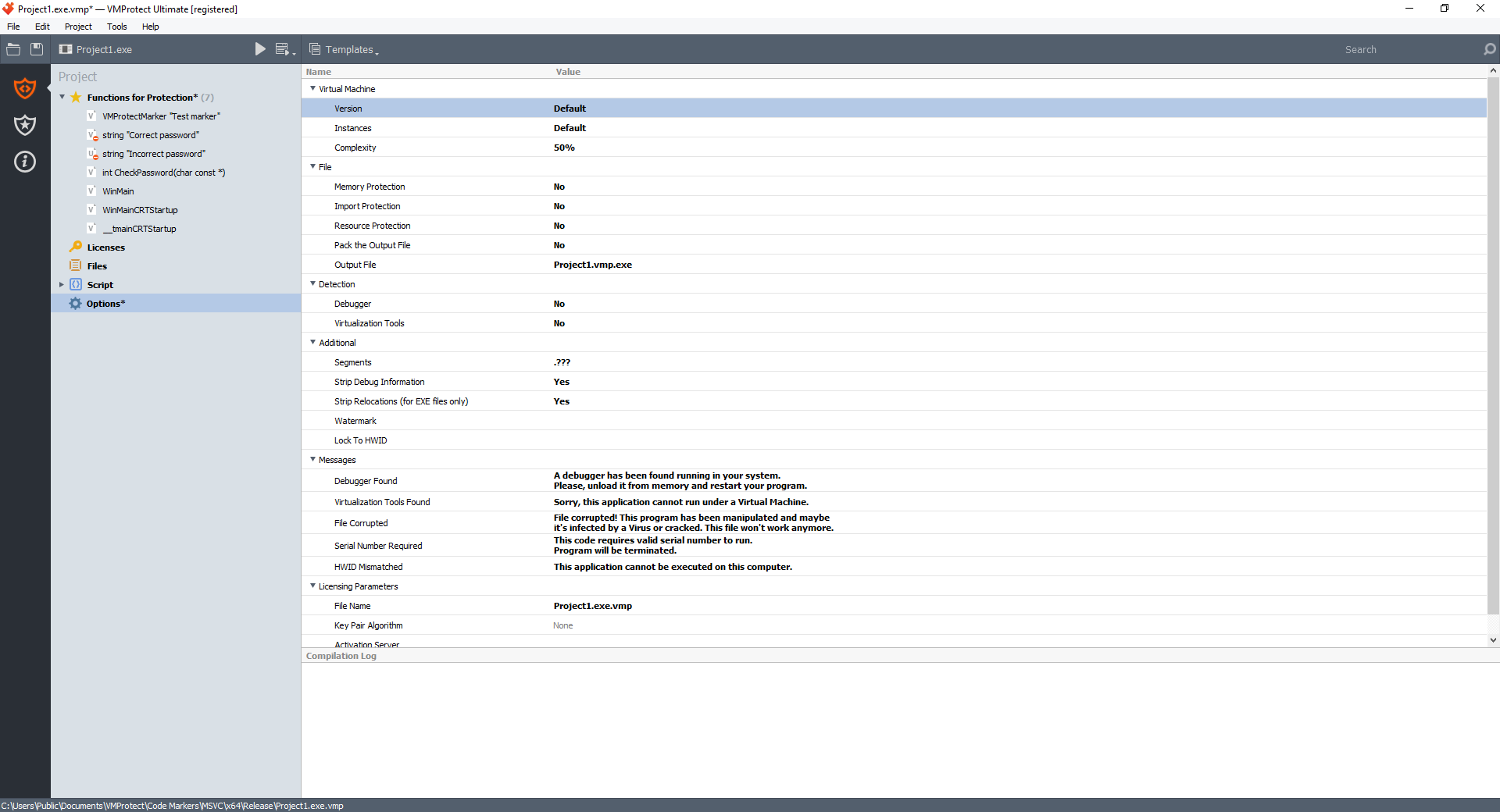Screen dimensions: 1500x812
Task: Click the Value column header
Action: coord(568,72)
